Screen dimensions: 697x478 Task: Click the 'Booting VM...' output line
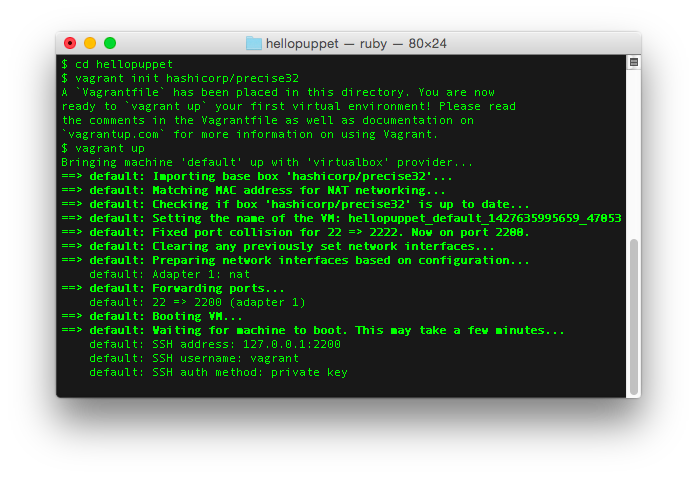click(x=152, y=316)
